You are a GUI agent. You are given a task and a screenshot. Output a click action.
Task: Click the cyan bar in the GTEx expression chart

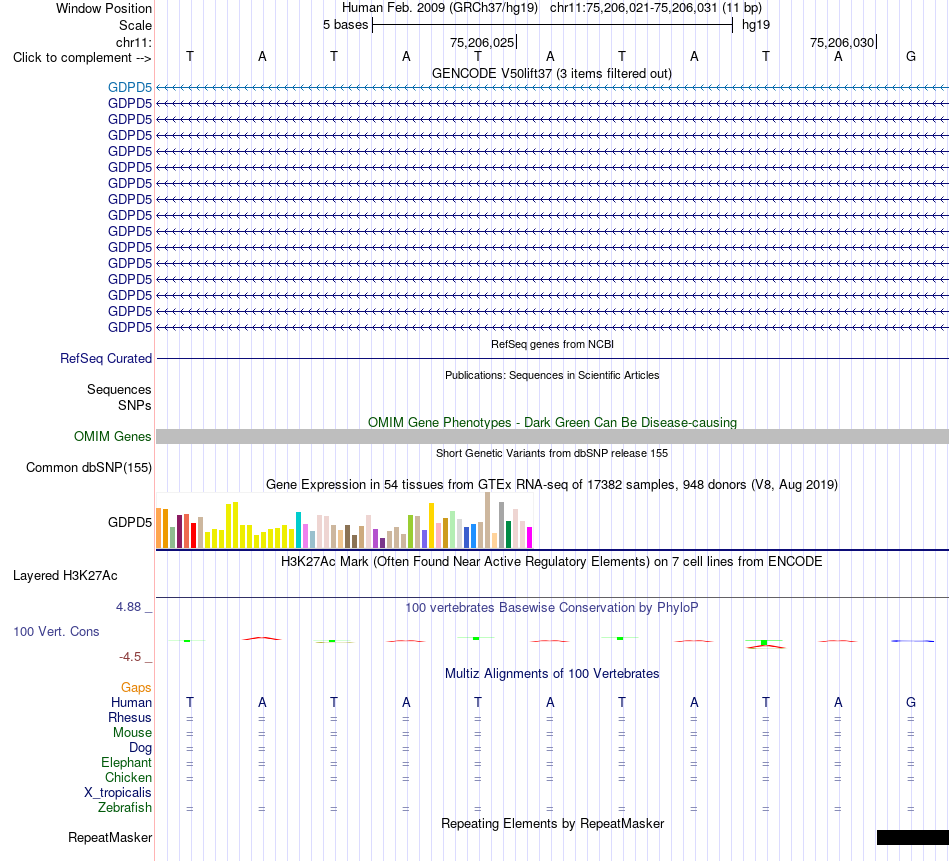(x=299, y=530)
